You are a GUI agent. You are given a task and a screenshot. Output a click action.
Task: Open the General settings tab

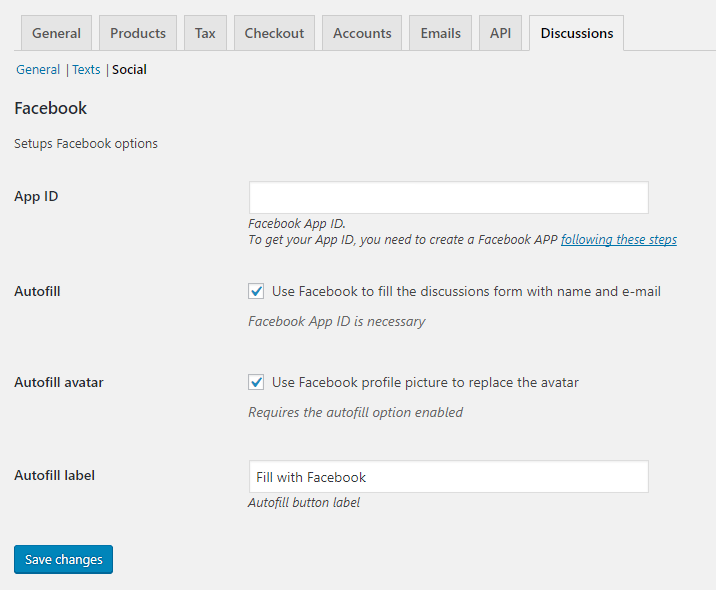56,33
